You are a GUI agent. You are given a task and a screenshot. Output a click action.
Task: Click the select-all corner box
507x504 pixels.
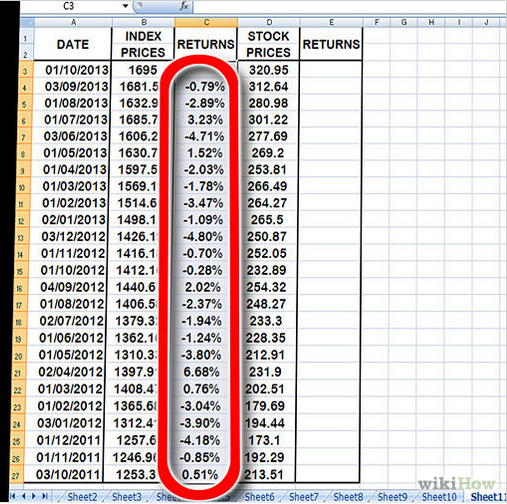[x=27, y=23]
